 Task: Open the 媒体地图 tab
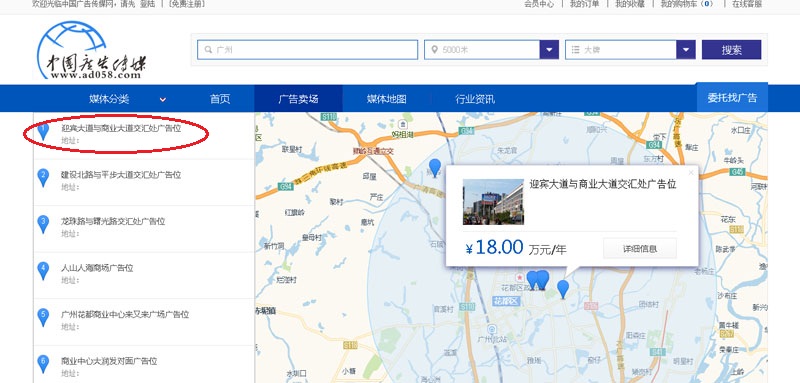pos(387,99)
